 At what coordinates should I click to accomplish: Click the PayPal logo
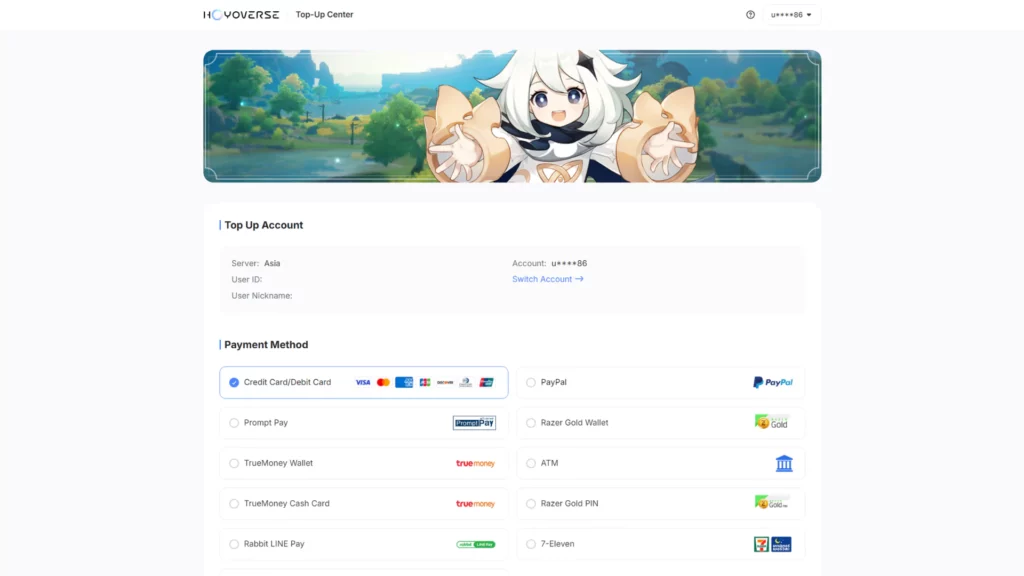773,383
